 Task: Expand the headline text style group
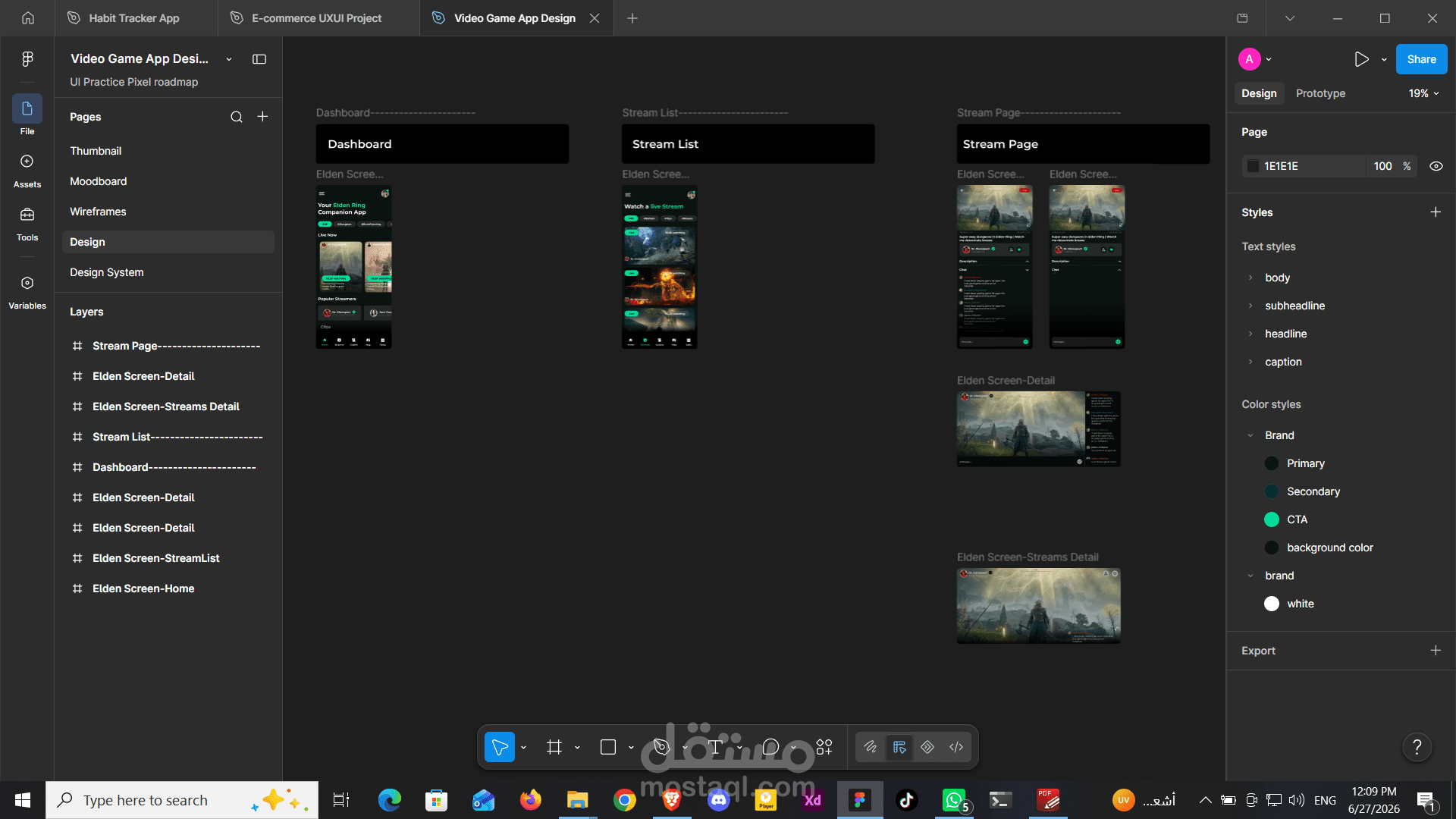pos(1250,334)
